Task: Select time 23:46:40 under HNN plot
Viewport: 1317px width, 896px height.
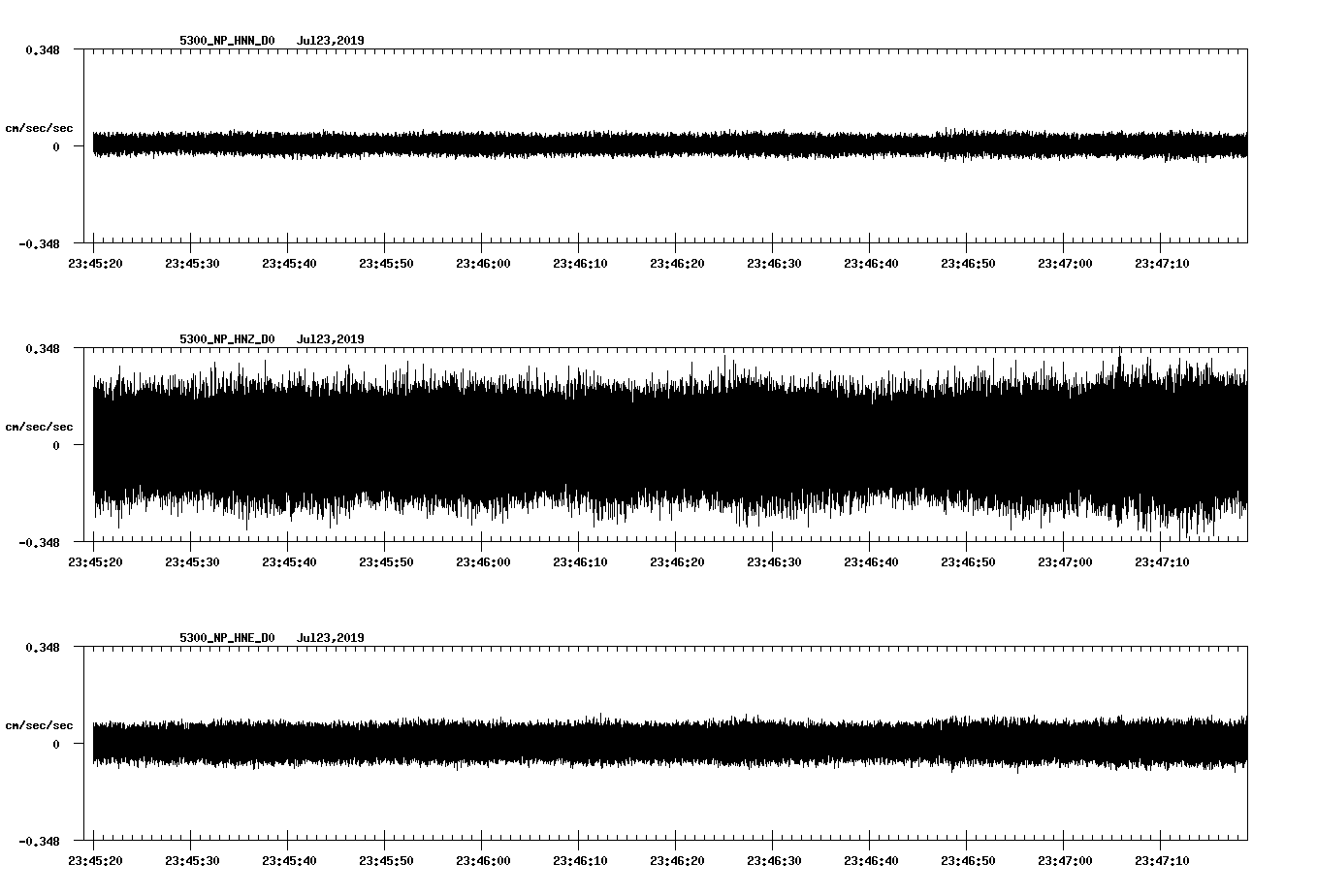Action: coord(871,264)
